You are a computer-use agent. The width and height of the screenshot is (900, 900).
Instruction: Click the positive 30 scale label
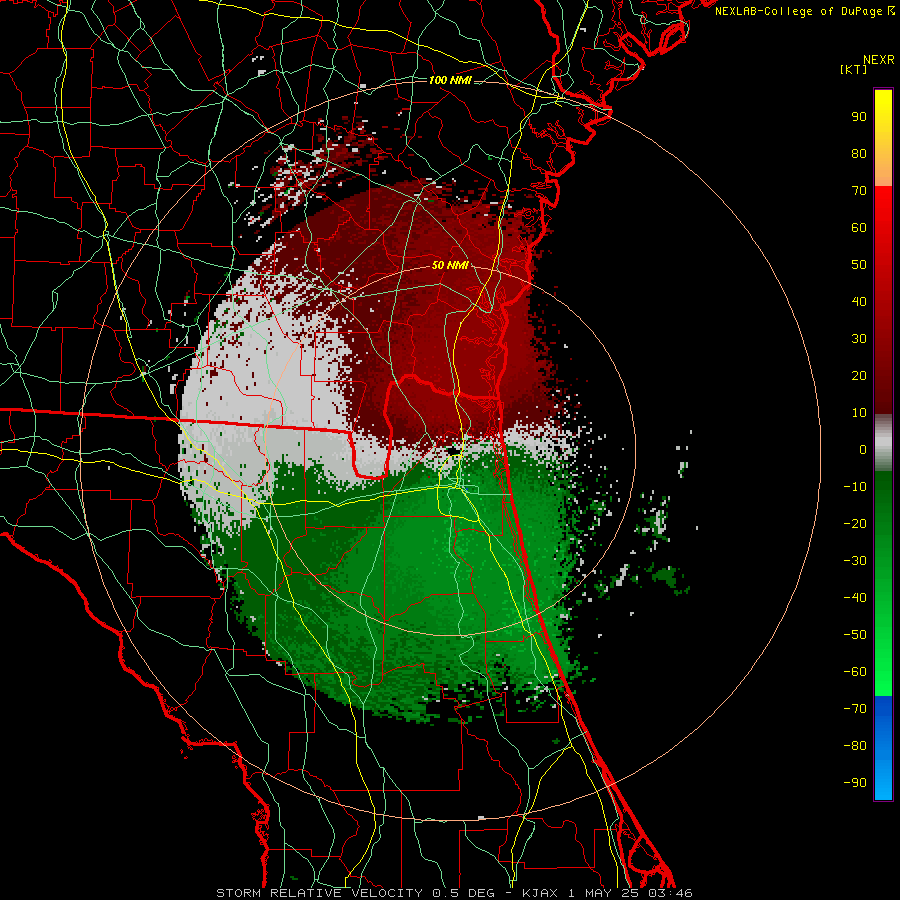pos(859,339)
